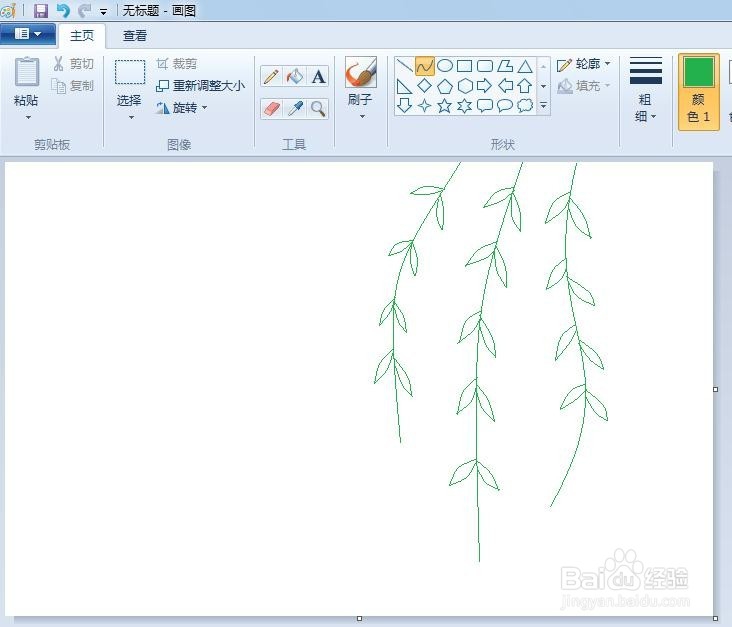The image size is (732, 627).
Task: Open the 粗细 line thickness menu
Action: click(645, 89)
